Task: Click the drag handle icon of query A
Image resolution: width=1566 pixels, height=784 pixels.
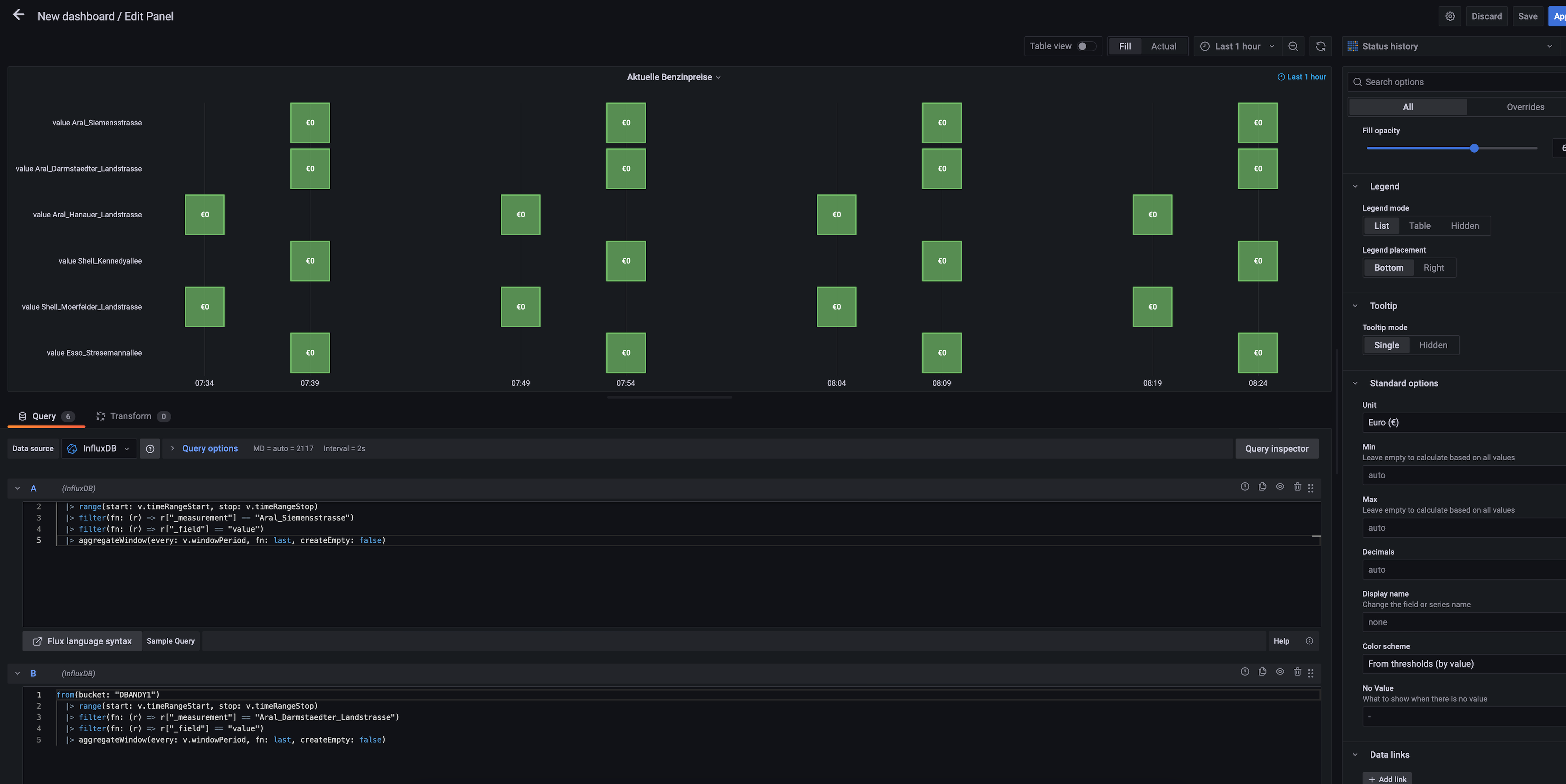Action: [1311, 488]
